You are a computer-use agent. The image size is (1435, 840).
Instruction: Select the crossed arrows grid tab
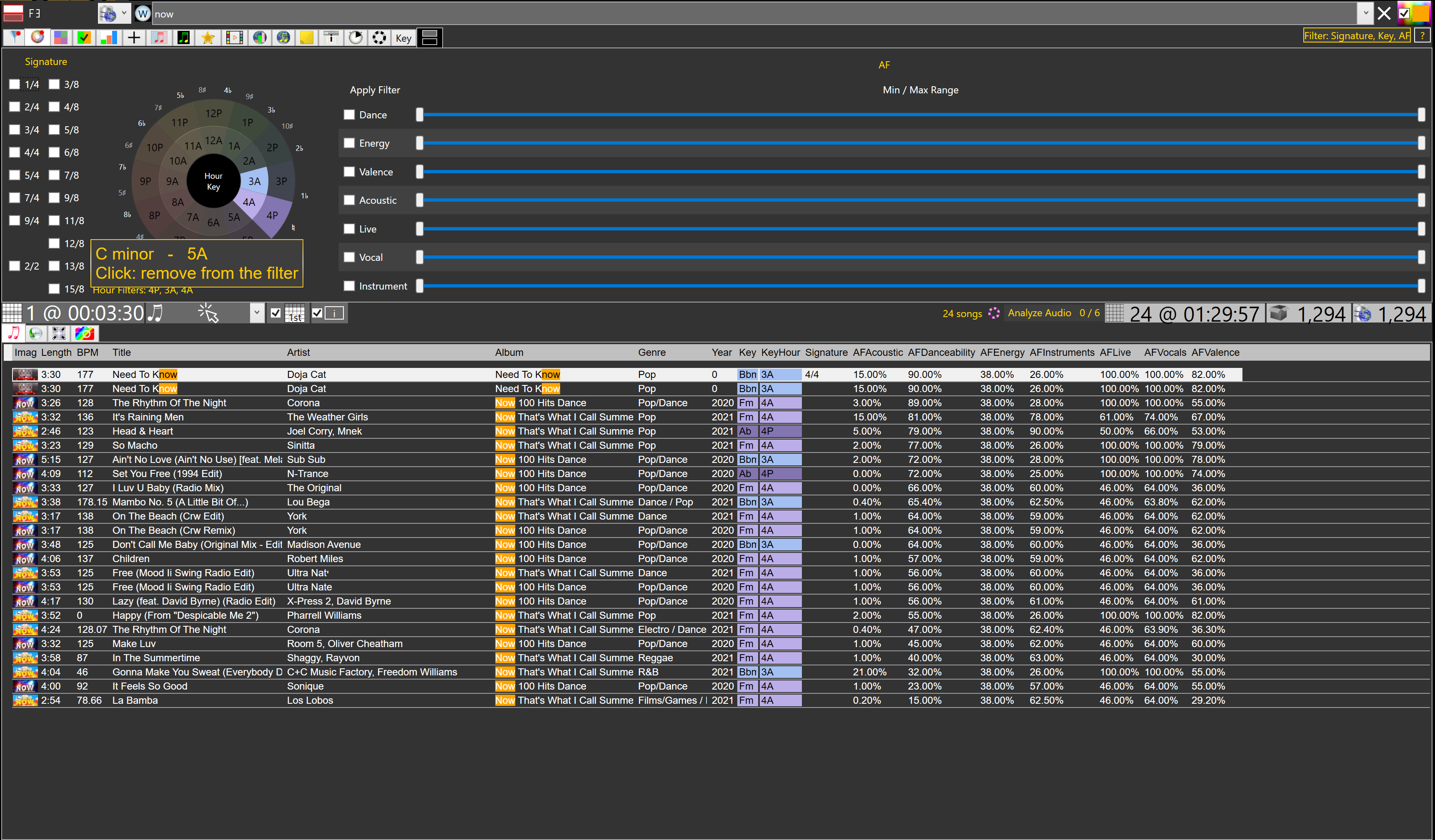pos(59,333)
